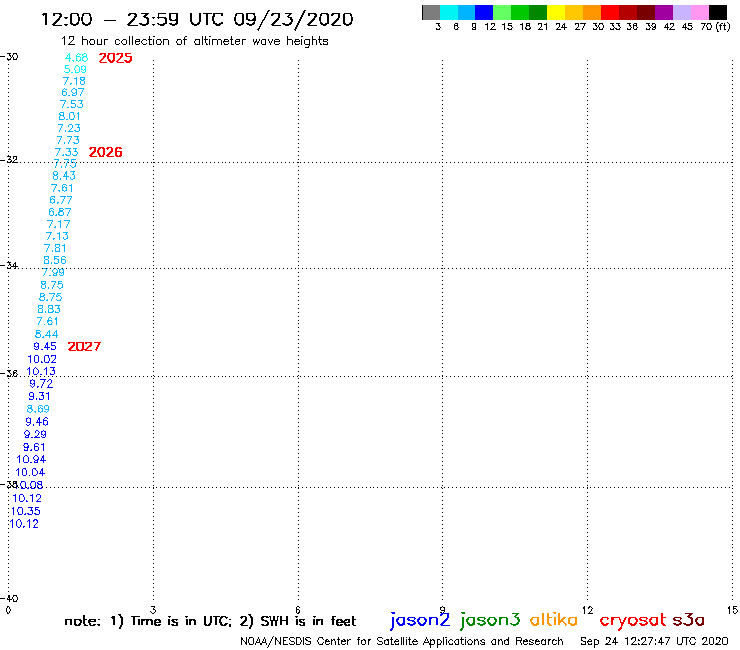Select the s3a satellite label

(x=688, y=620)
